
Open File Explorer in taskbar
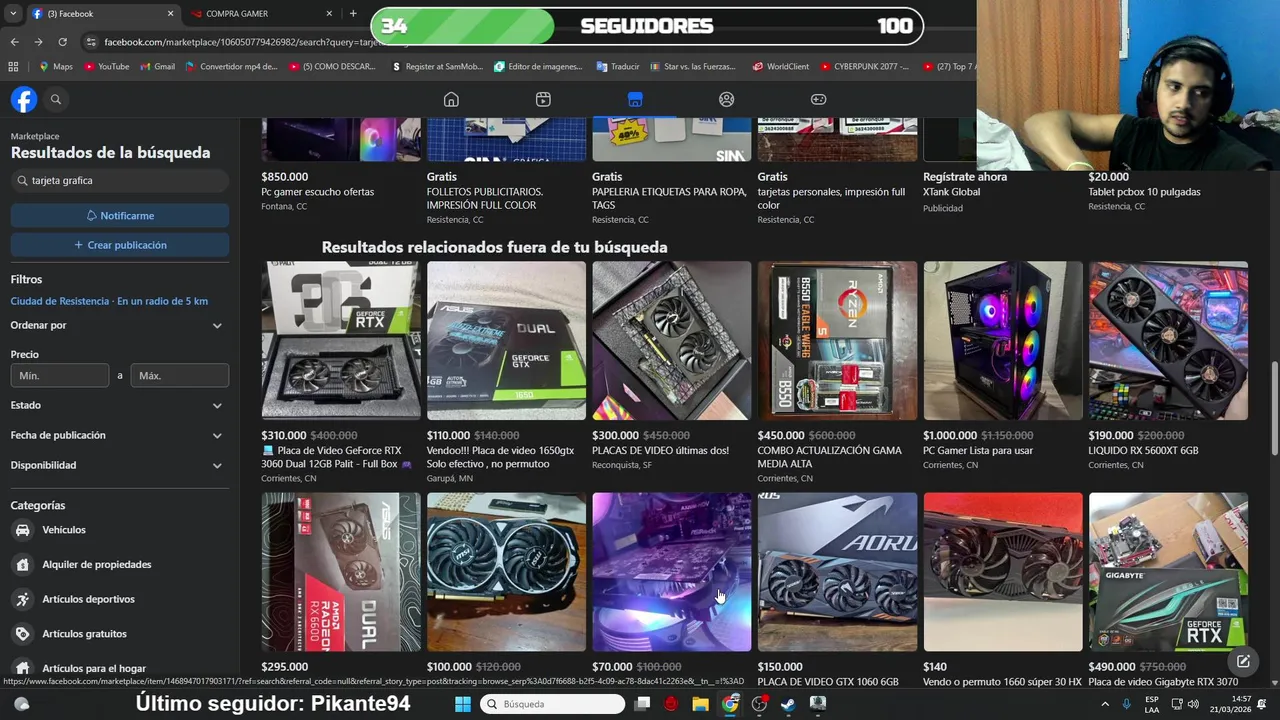700,704
